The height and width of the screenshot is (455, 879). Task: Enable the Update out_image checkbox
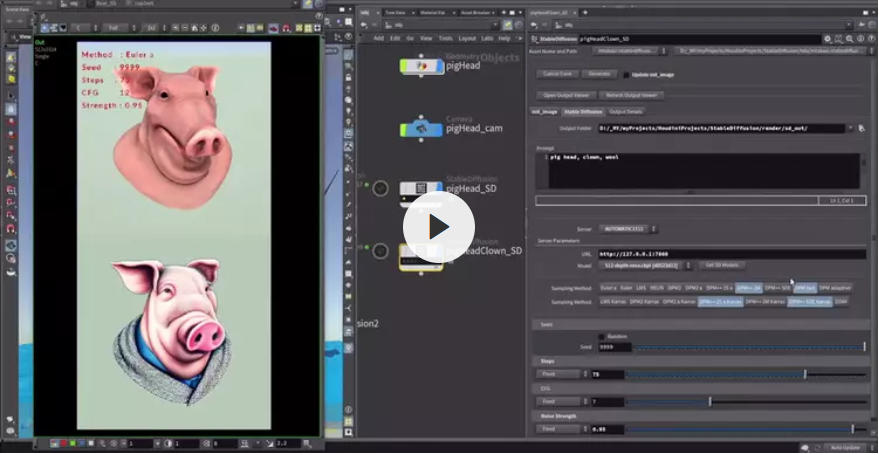[627, 74]
